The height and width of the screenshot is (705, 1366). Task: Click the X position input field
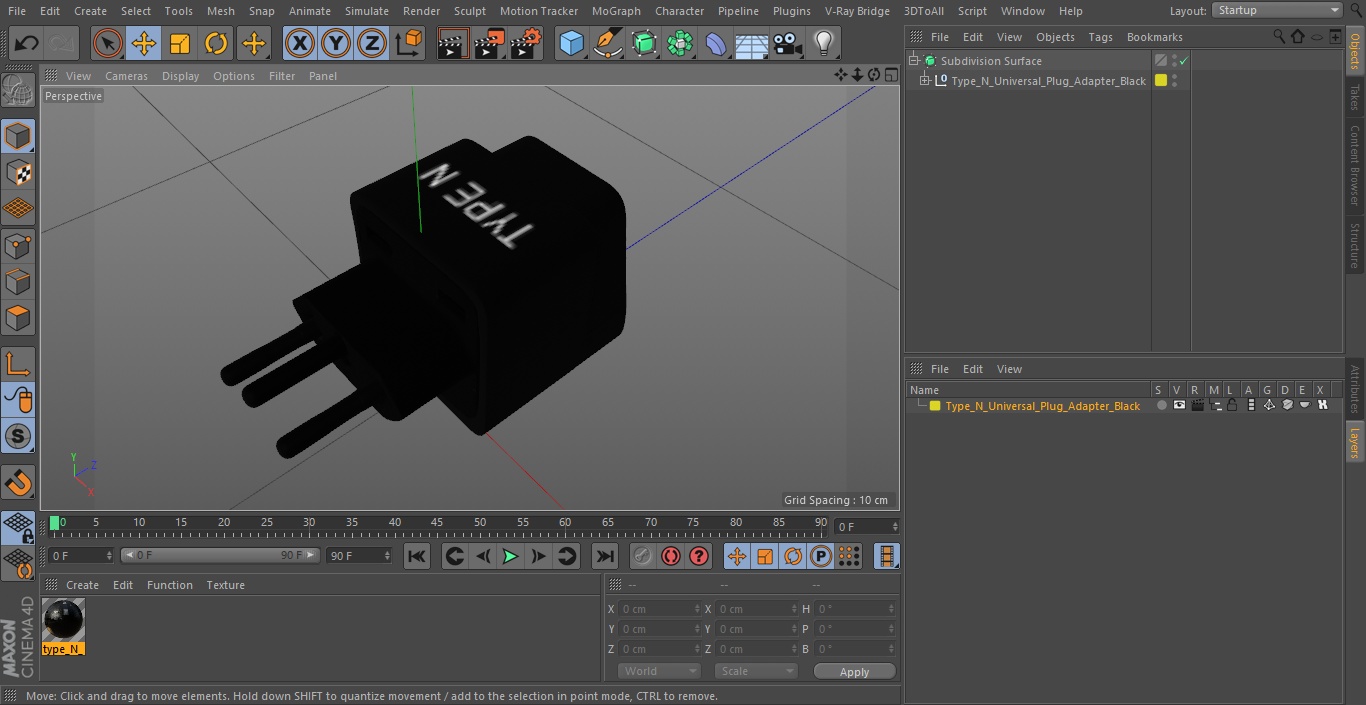(659, 609)
